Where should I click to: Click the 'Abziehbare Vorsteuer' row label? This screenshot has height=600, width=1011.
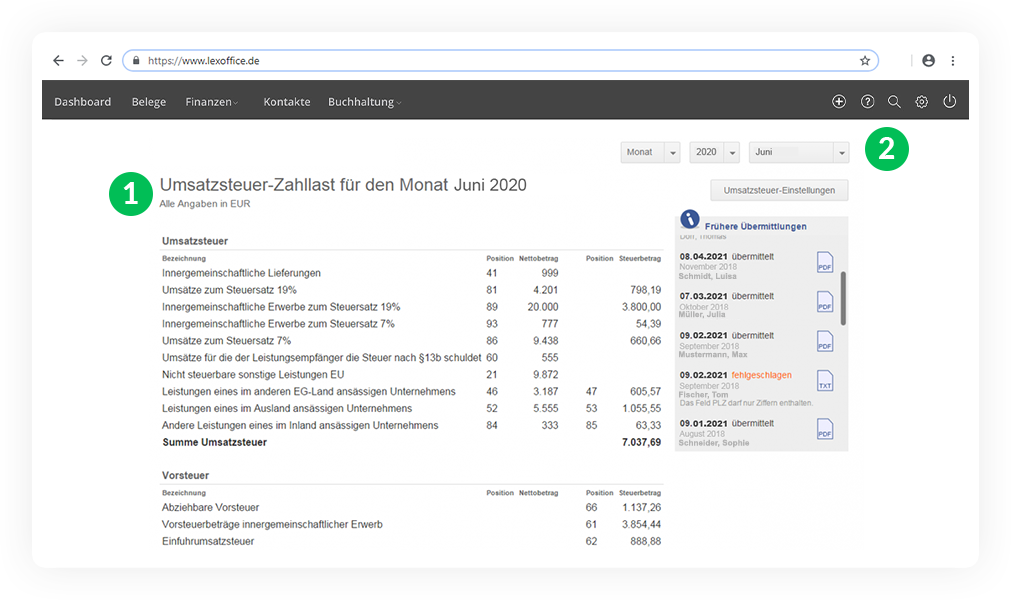(x=211, y=507)
